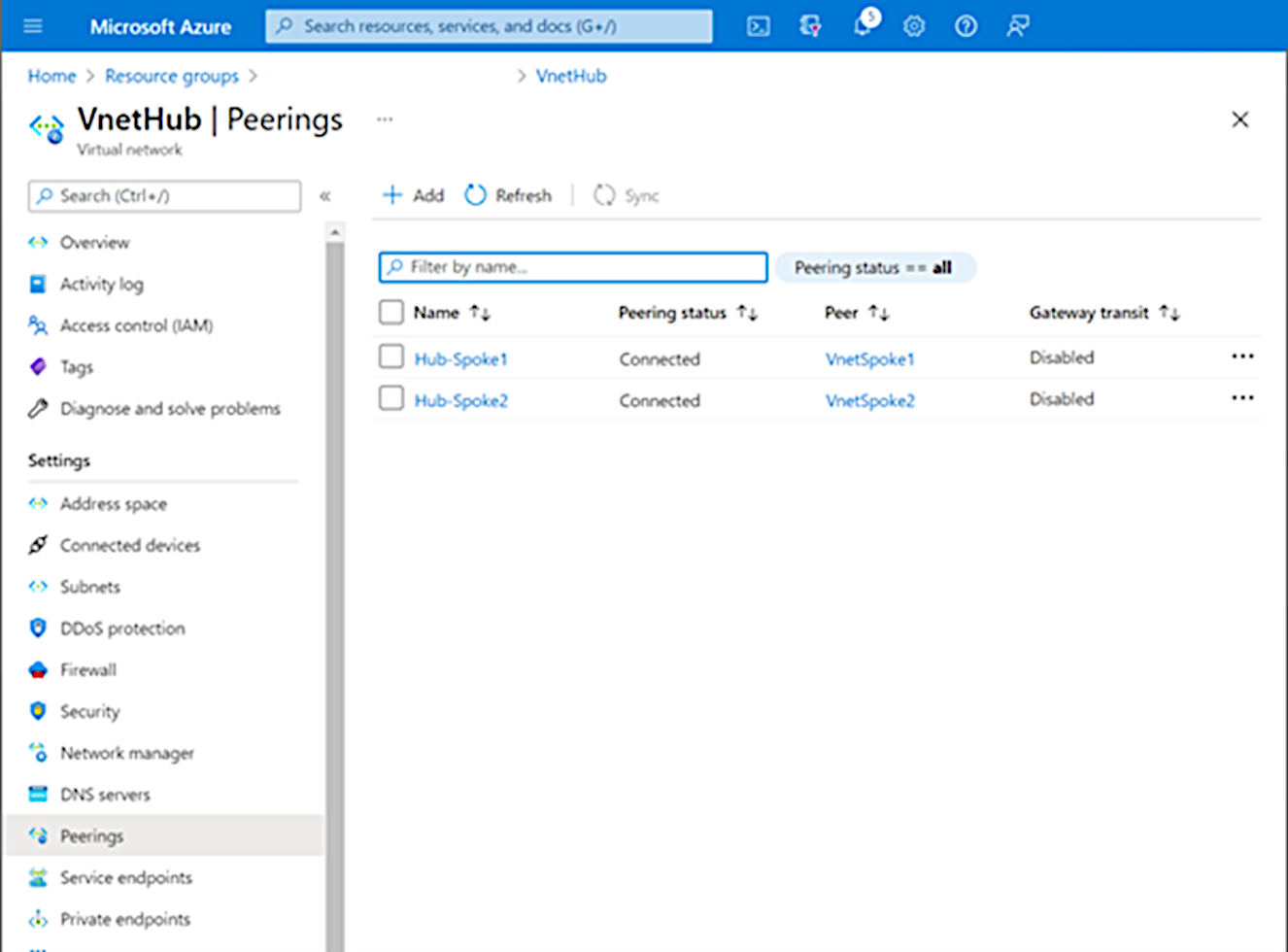Click the Subnets icon in sidebar
This screenshot has height=952, width=1288.
pyautogui.click(x=38, y=587)
